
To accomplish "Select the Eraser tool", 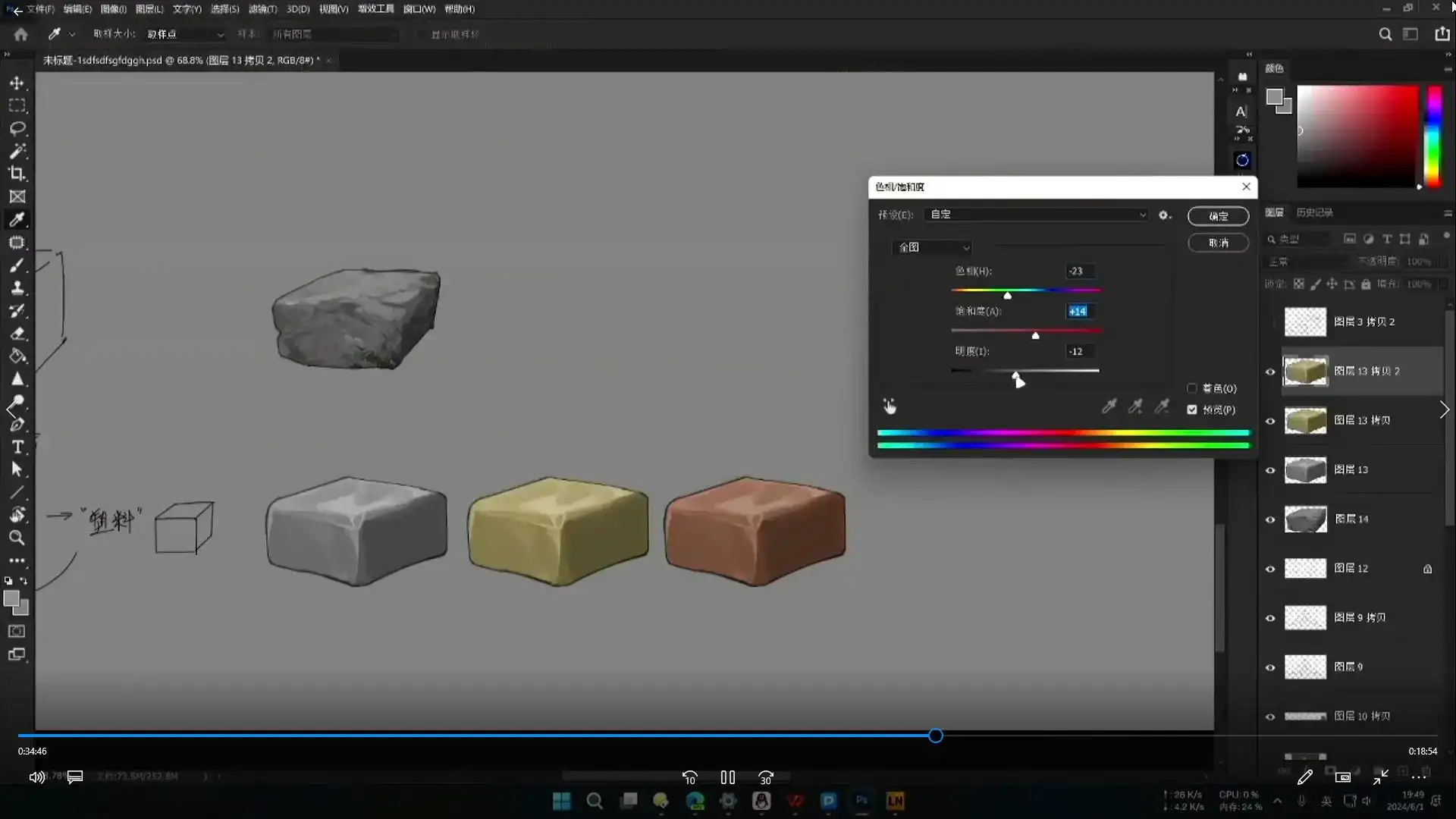I will tap(17, 334).
